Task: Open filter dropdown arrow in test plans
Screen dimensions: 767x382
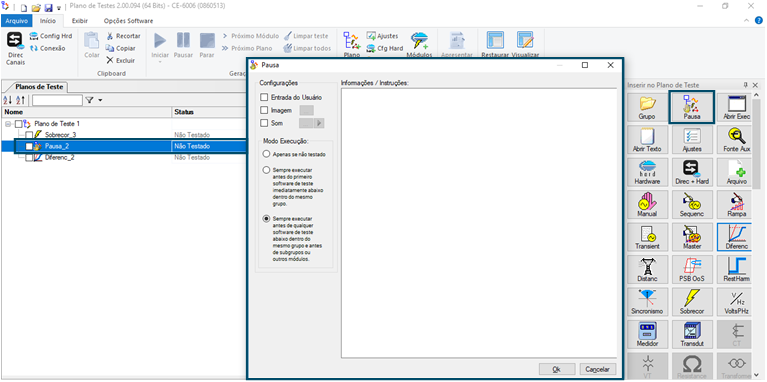Action: 100,100
